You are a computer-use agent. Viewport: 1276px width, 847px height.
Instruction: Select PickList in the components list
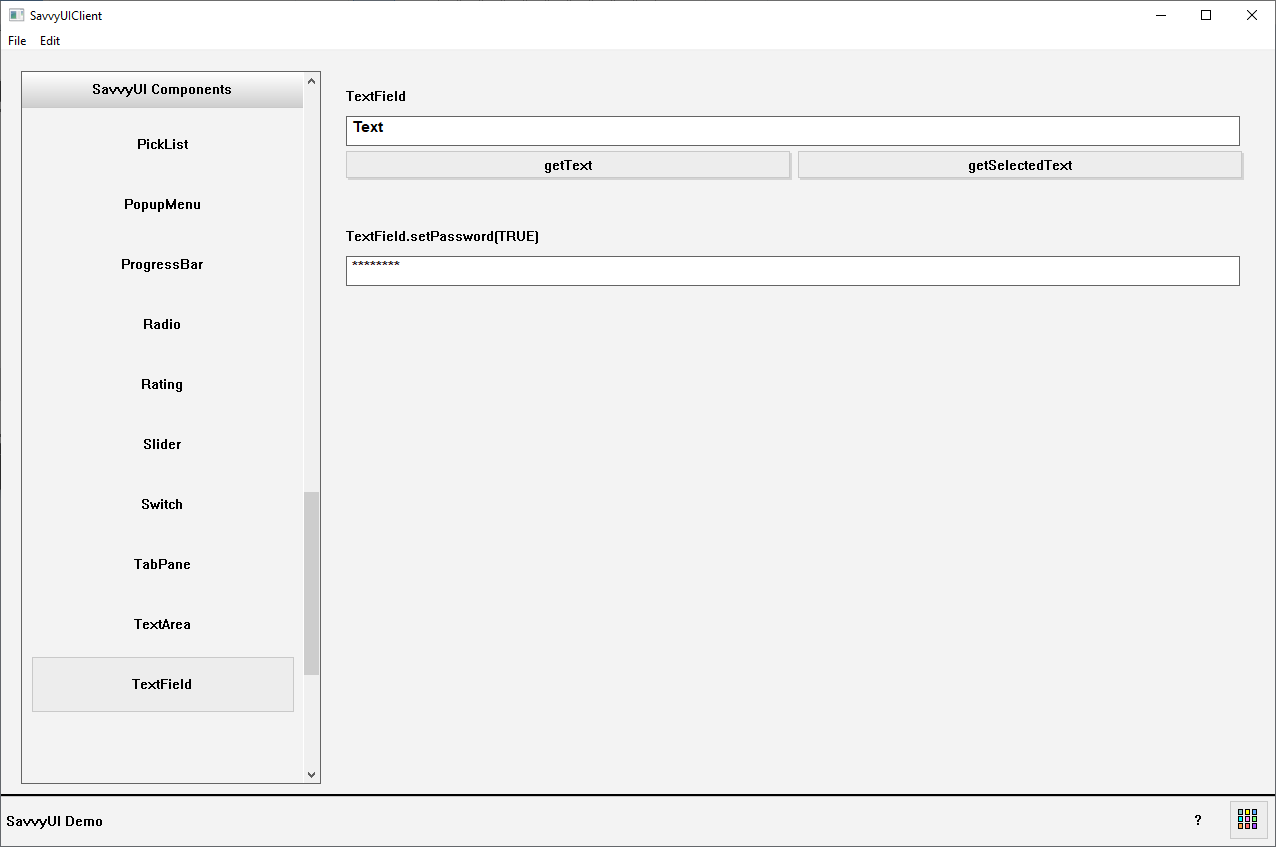click(162, 145)
